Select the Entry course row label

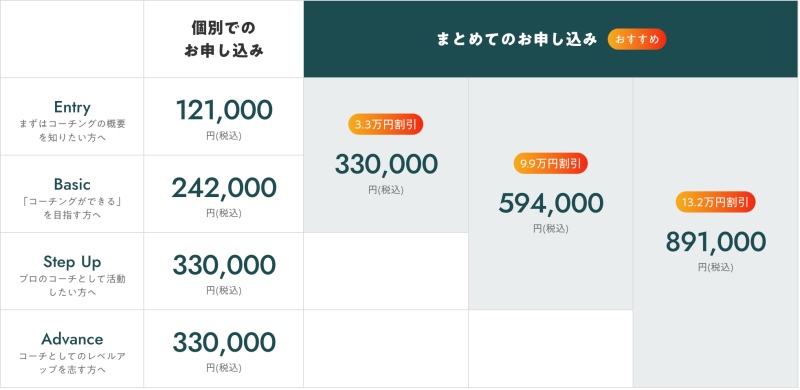[72, 107]
